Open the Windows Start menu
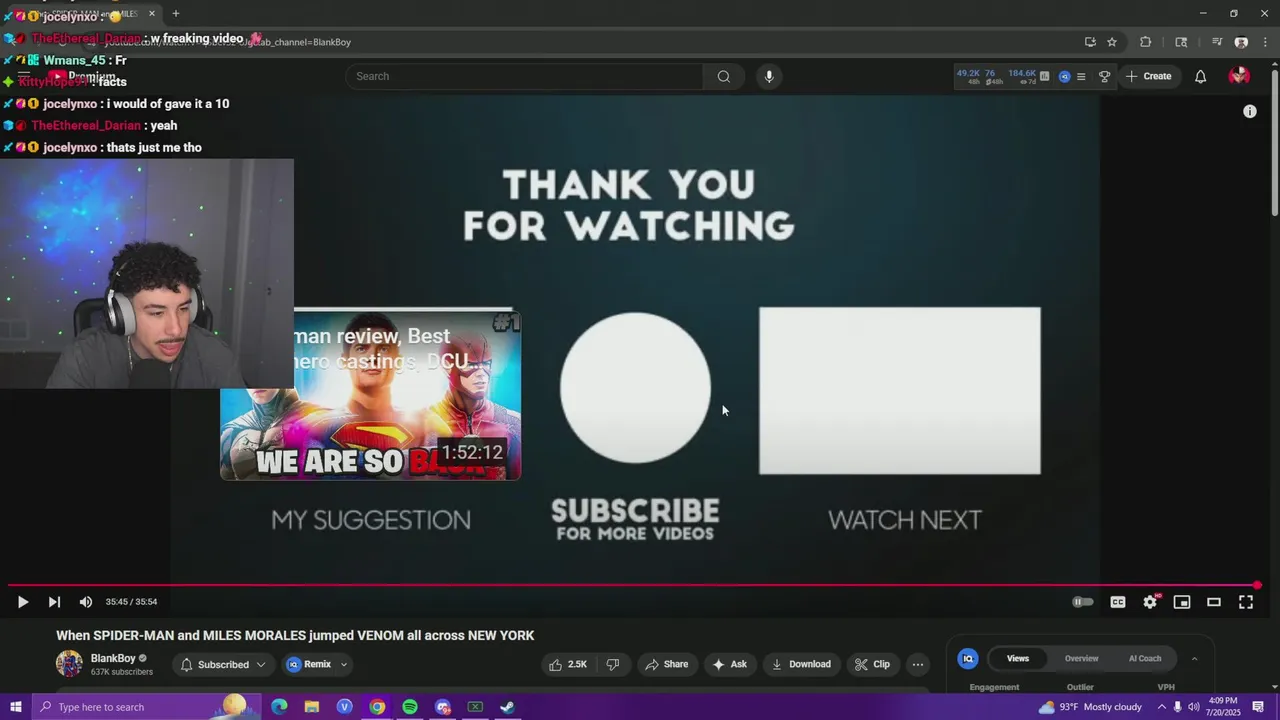 (15, 707)
